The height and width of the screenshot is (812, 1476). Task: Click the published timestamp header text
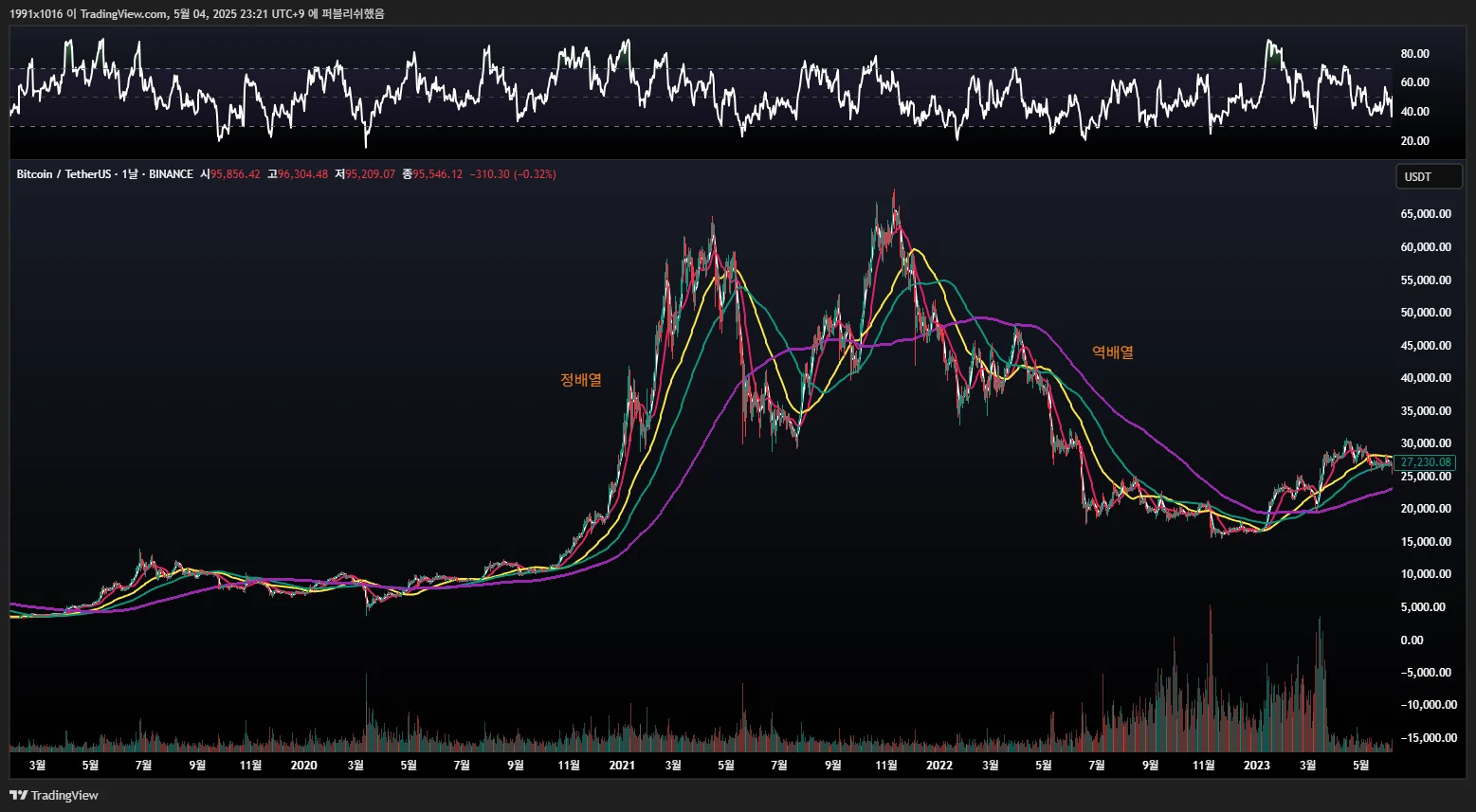tap(197, 14)
